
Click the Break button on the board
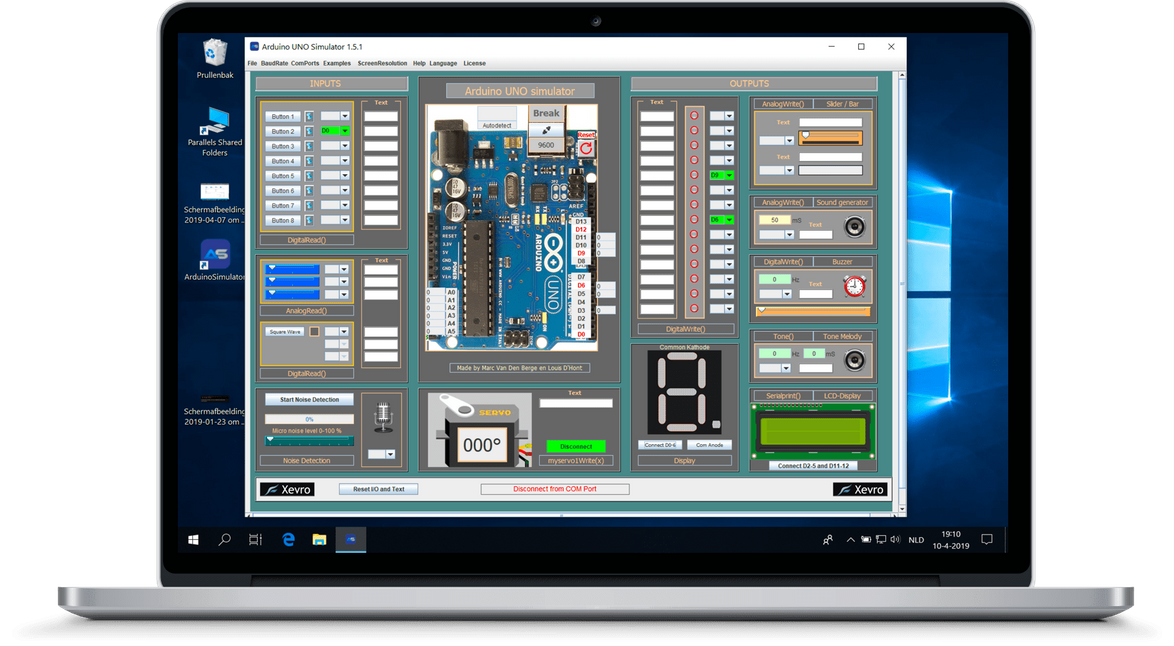click(547, 114)
